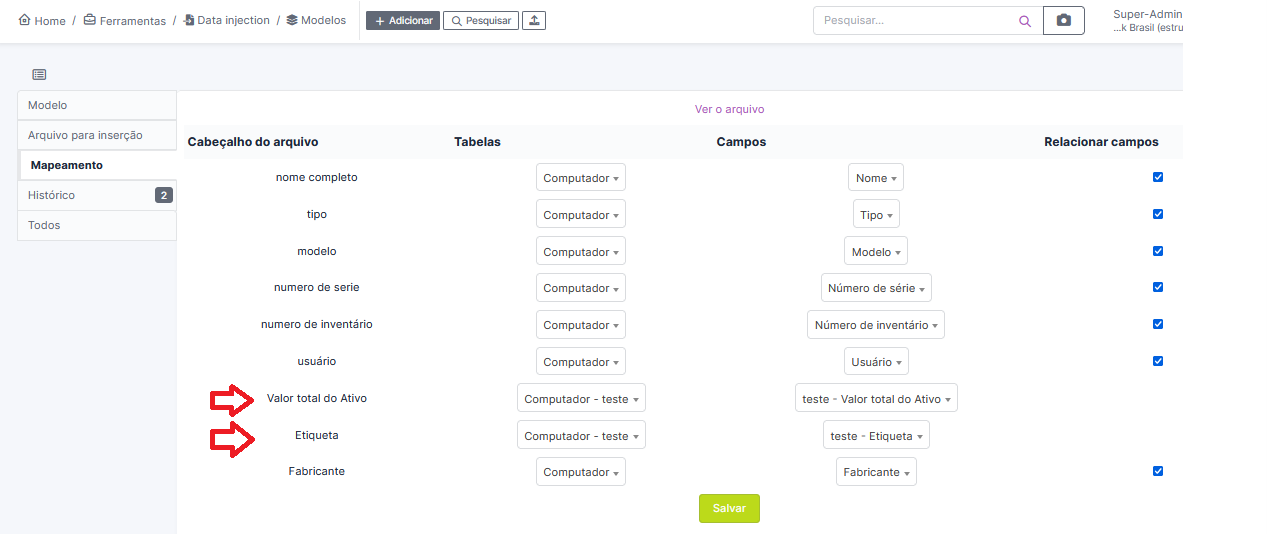The image size is (1267, 534).
Task: Open the table dropdown for Fabricante row
Action: pyautogui.click(x=581, y=472)
